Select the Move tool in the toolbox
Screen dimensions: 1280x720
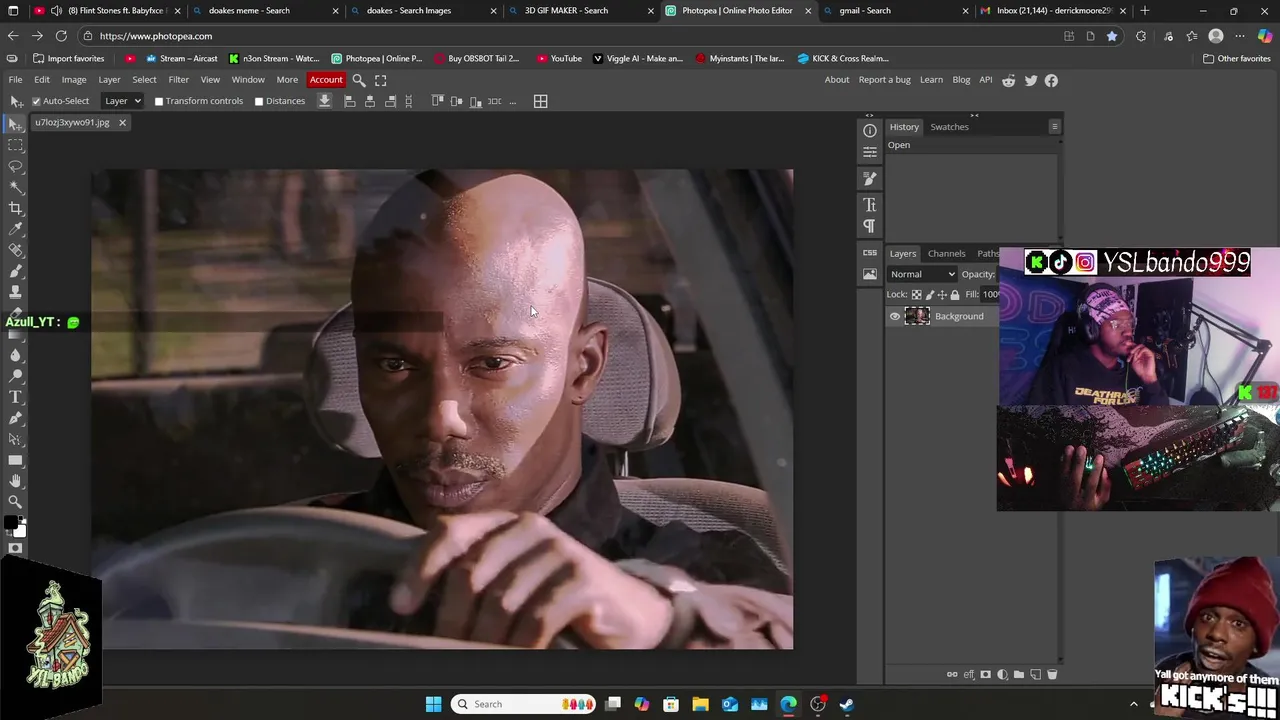[16, 124]
